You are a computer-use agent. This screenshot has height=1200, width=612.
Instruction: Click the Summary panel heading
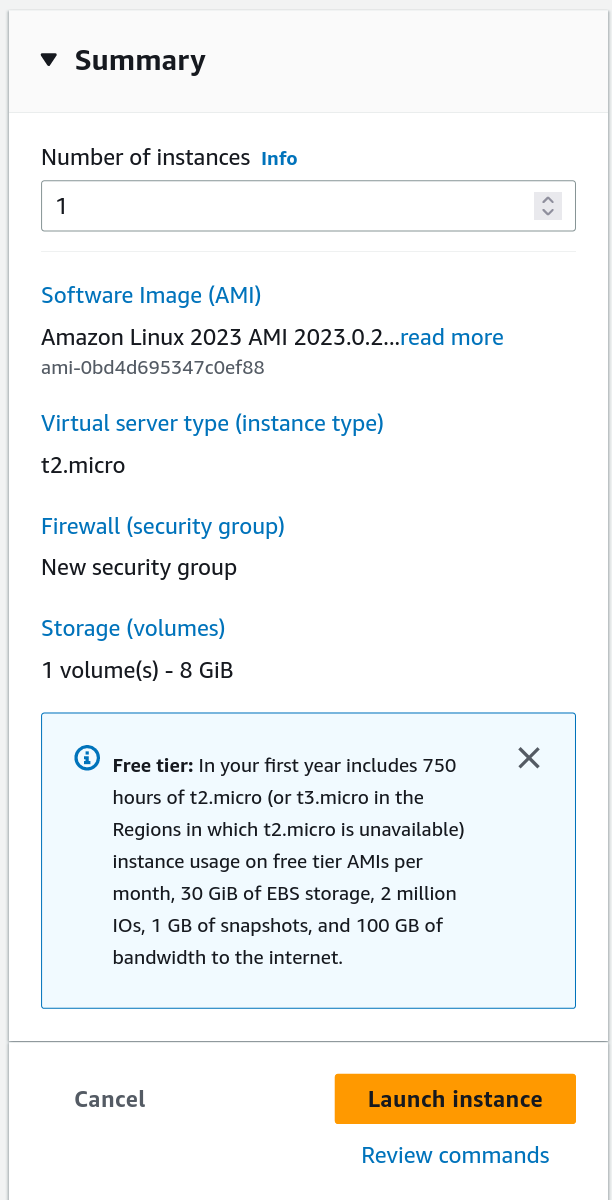[140, 60]
